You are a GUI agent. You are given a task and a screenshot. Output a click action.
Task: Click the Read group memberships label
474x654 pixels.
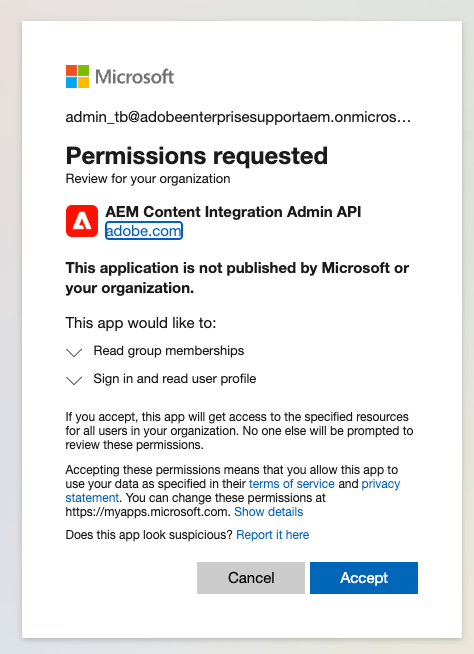coord(169,351)
